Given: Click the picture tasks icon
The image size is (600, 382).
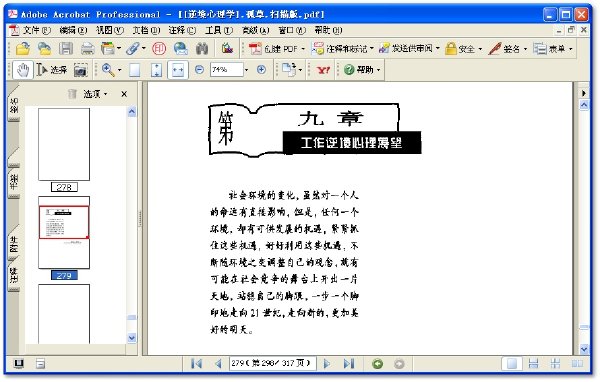Looking at the screenshot, I should click(x=227, y=48).
